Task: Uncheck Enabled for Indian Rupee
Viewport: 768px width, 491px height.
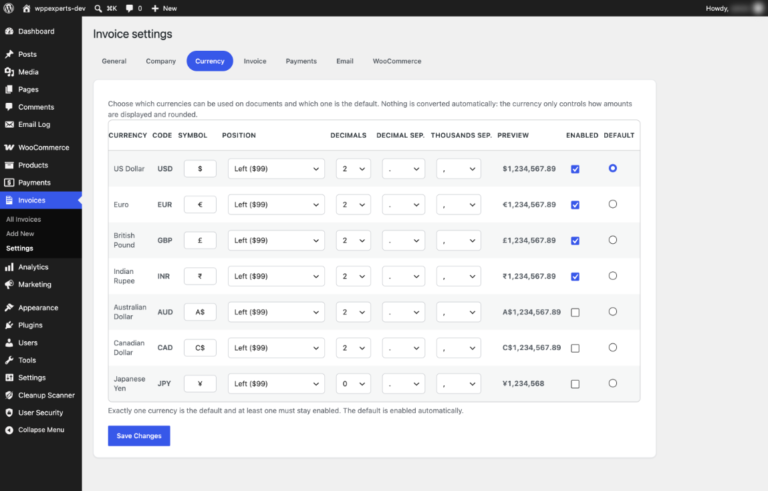Action: (x=575, y=276)
